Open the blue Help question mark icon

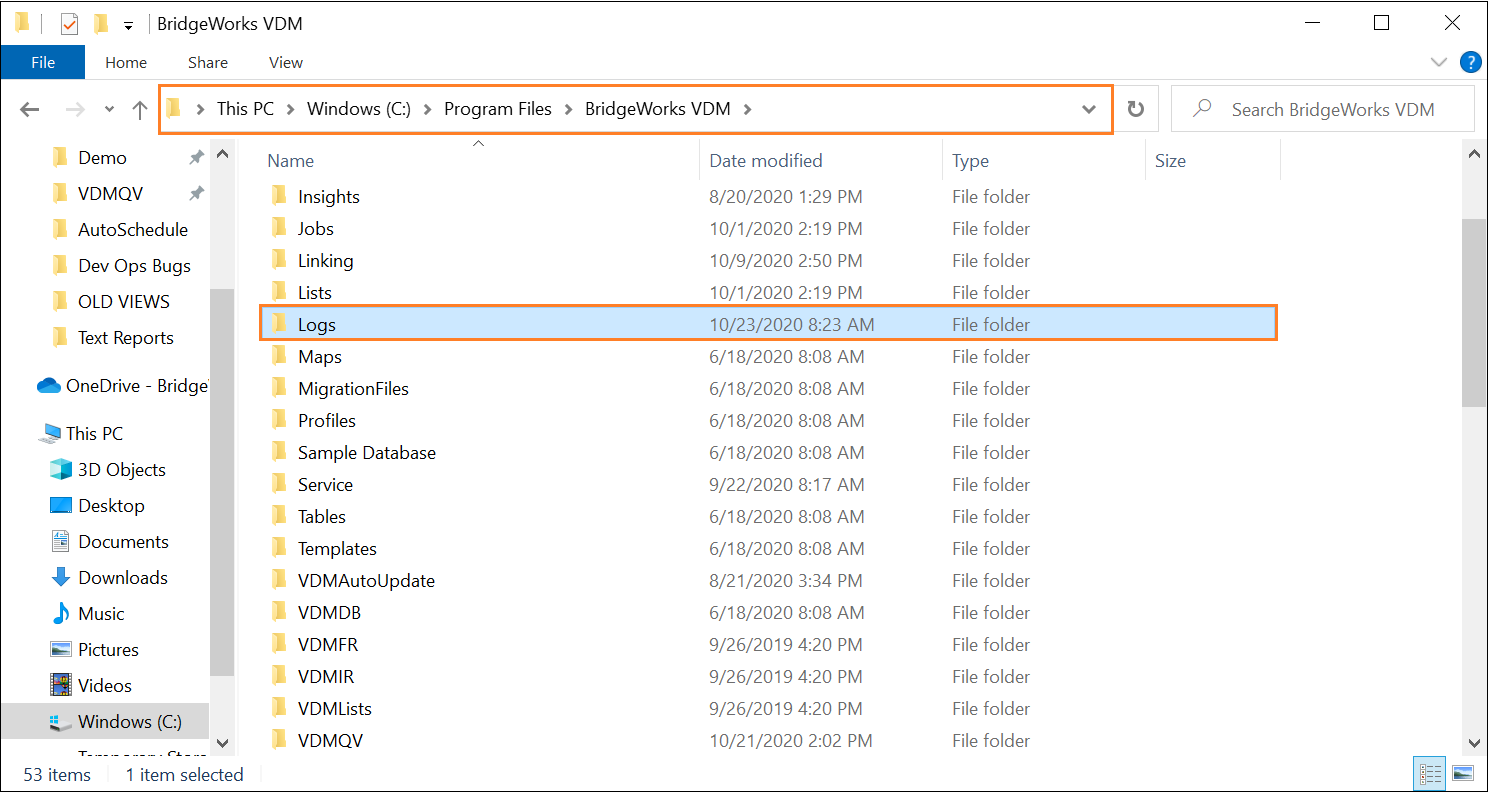[1470, 62]
